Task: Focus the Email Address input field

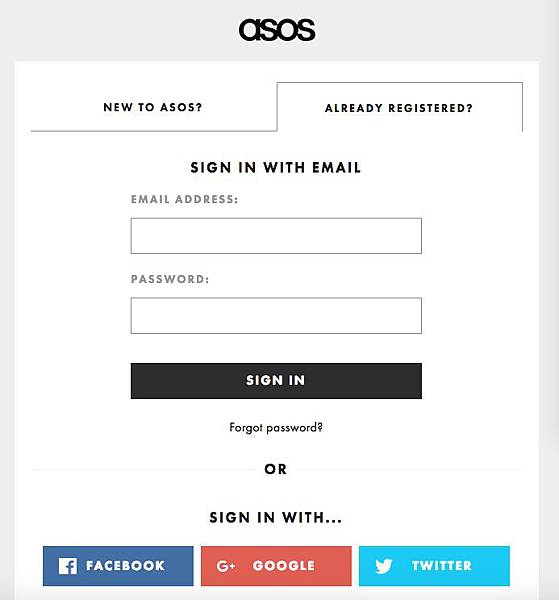Action: (276, 236)
